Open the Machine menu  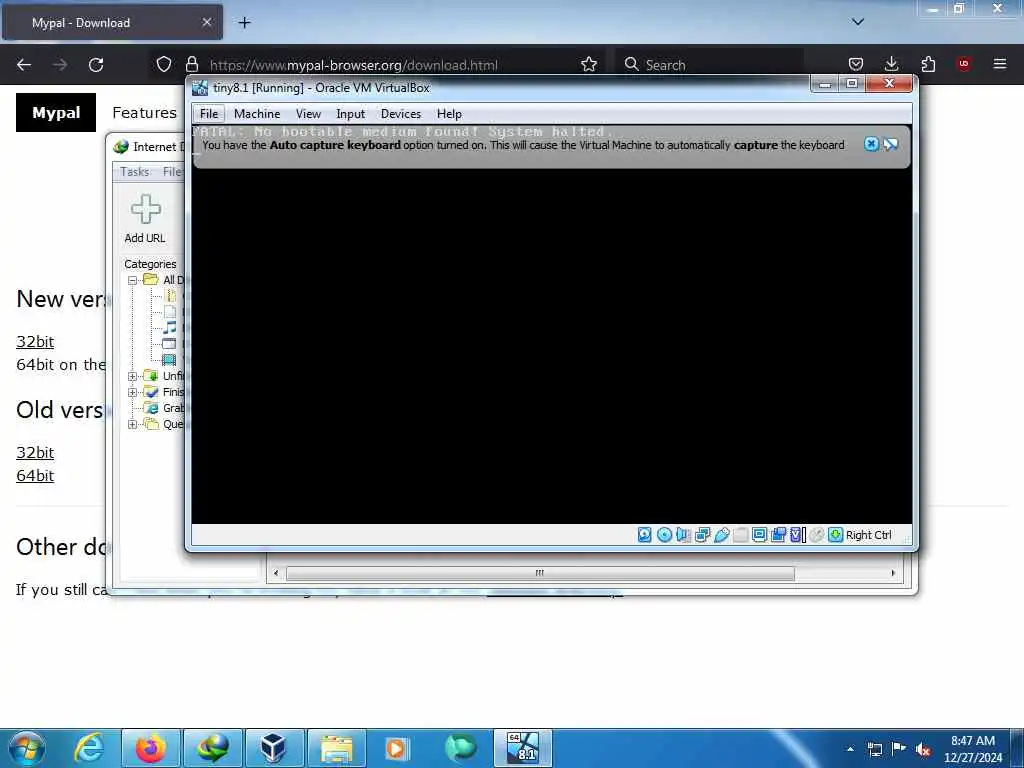pos(257,114)
